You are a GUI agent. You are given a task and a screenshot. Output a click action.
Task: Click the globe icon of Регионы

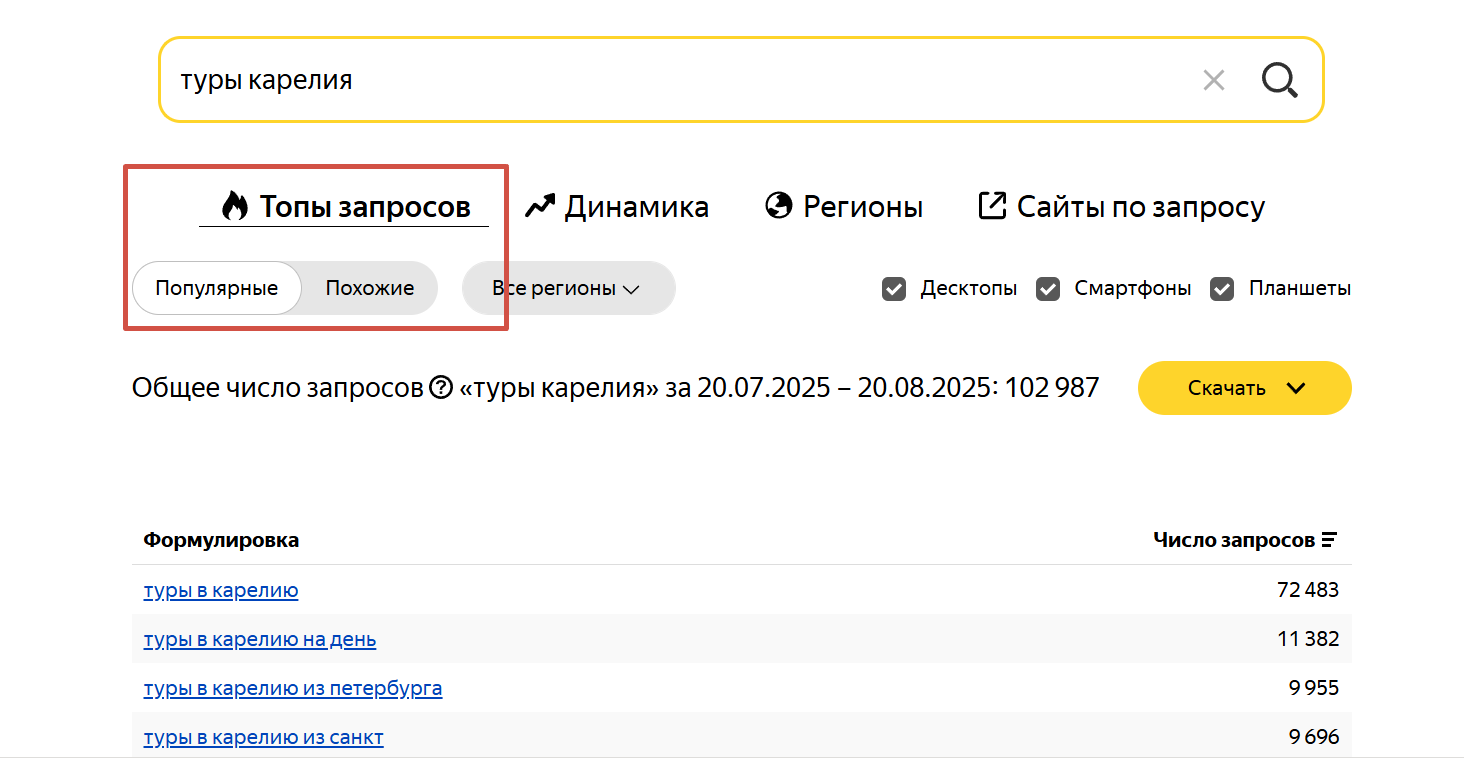coord(779,206)
